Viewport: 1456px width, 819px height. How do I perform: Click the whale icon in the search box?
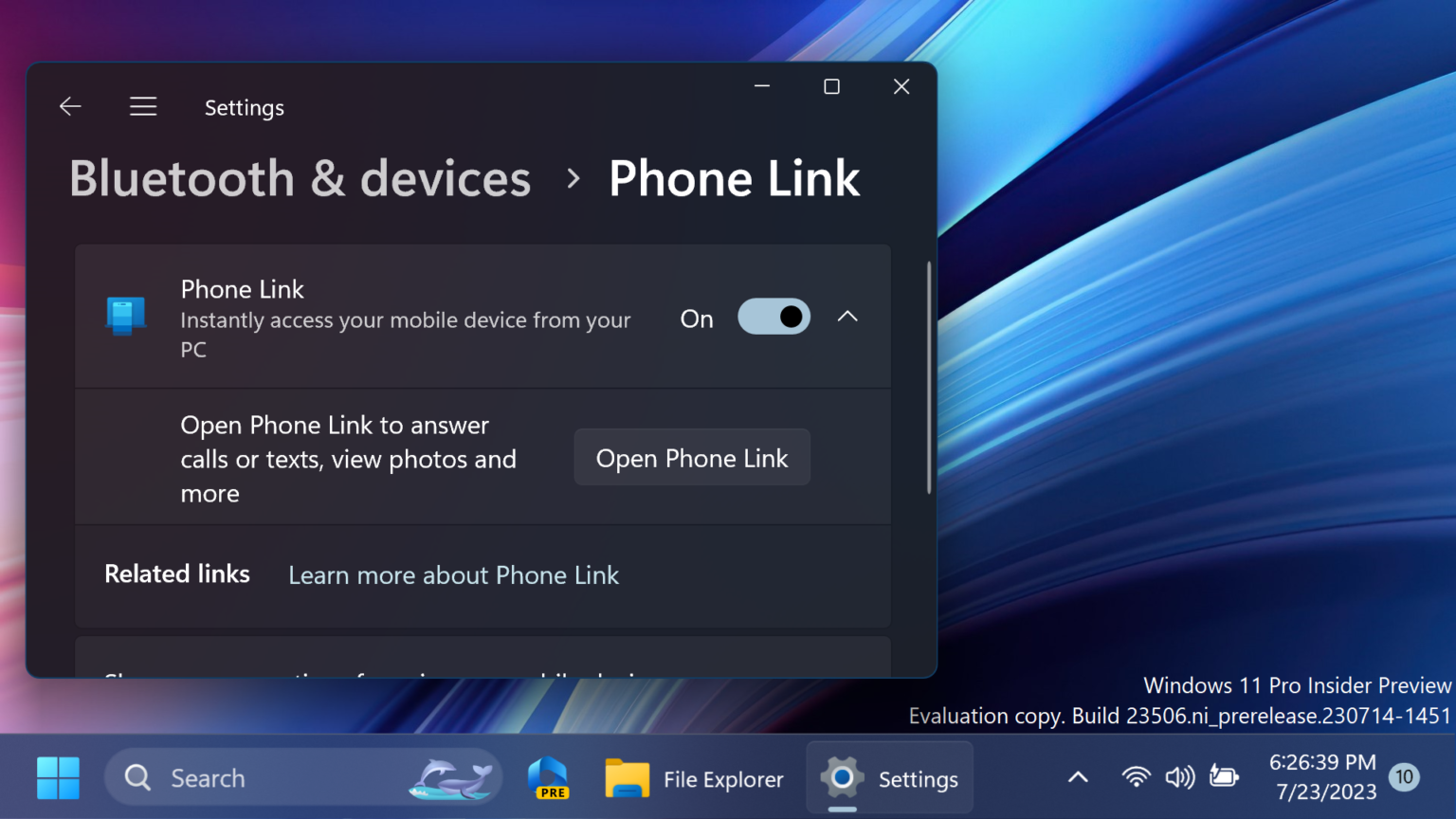click(x=452, y=777)
